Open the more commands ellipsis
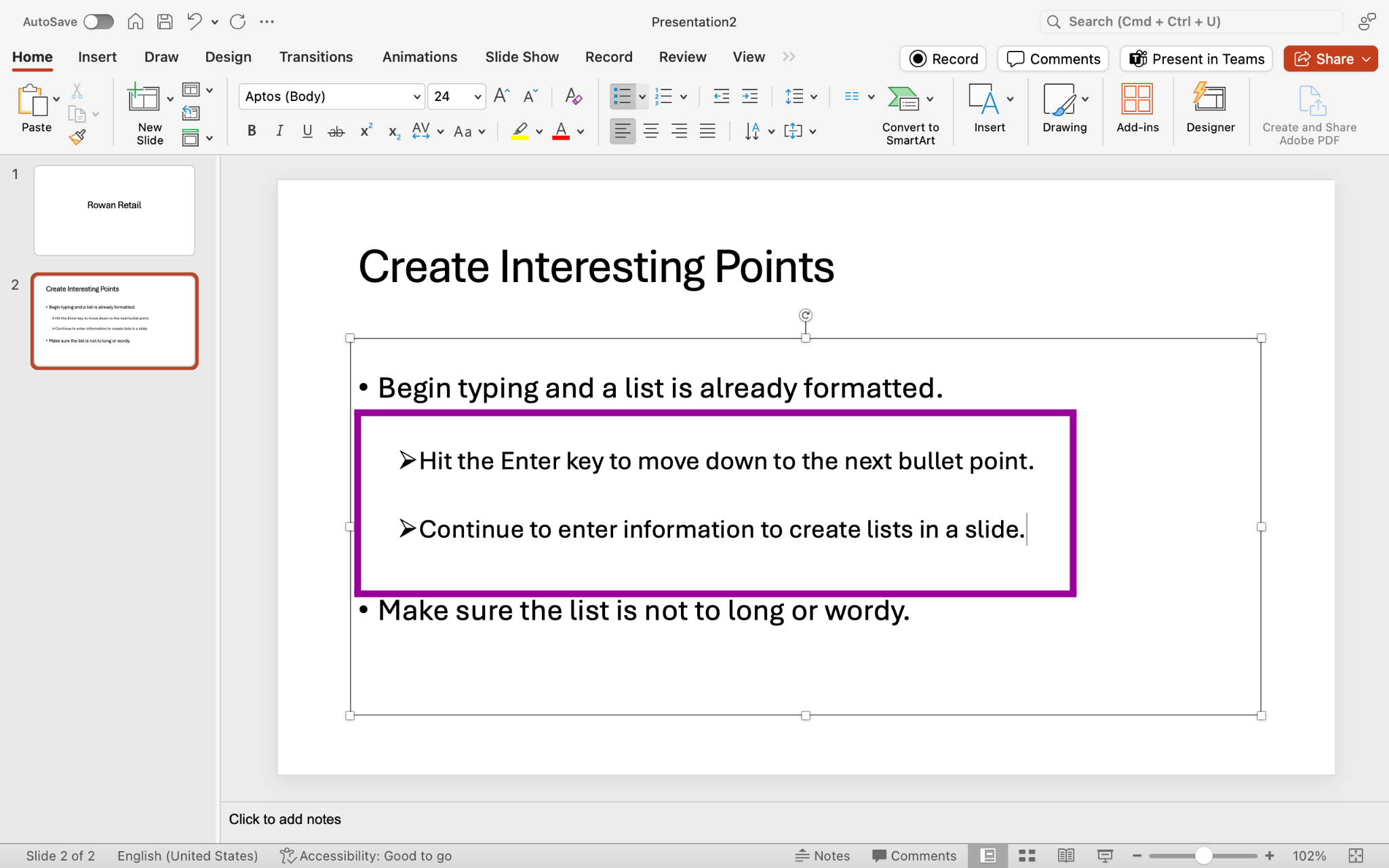This screenshot has width=1389, height=868. tap(267, 22)
